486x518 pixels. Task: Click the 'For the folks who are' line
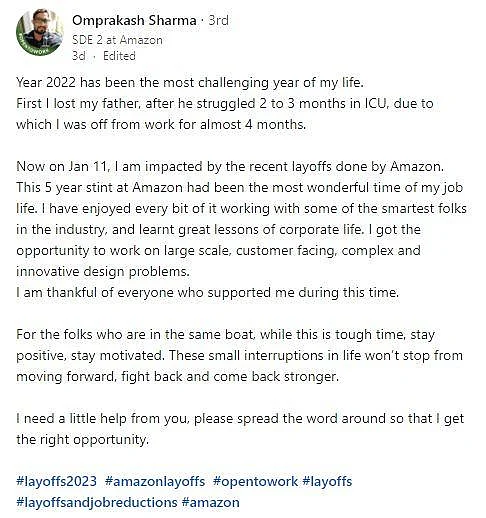226,334
